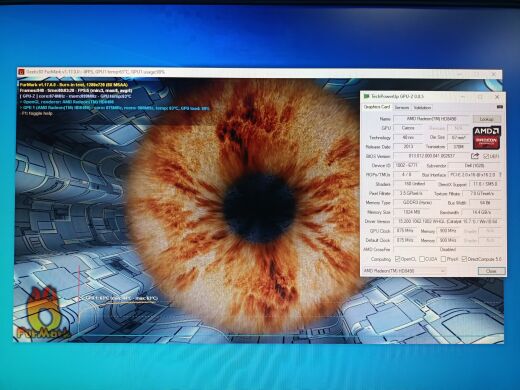
Task: Toggle the CUDA checkbox
Action: (x=422, y=259)
